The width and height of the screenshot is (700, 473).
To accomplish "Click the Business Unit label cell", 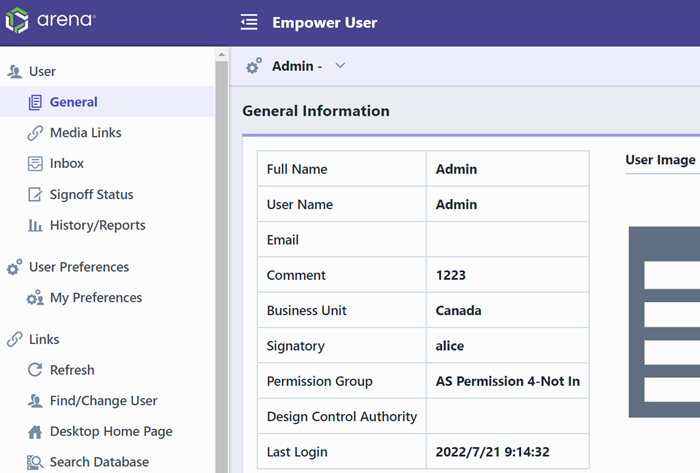I will (x=342, y=310).
